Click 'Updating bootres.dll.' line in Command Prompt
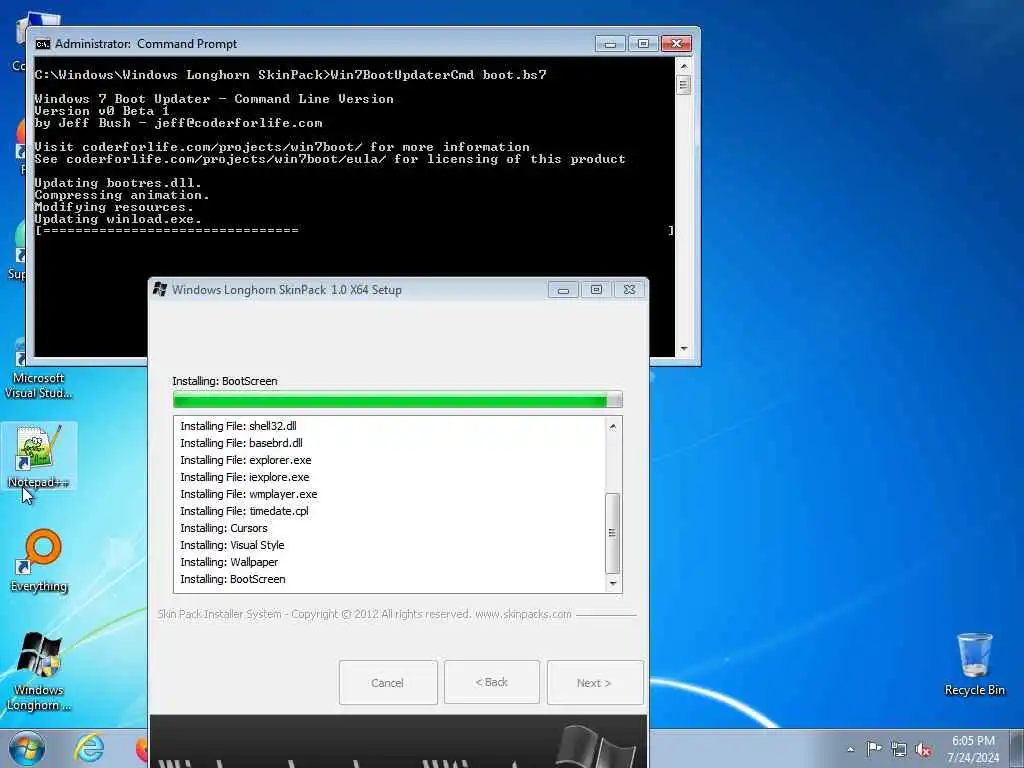The height and width of the screenshot is (768, 1024). 118,183
